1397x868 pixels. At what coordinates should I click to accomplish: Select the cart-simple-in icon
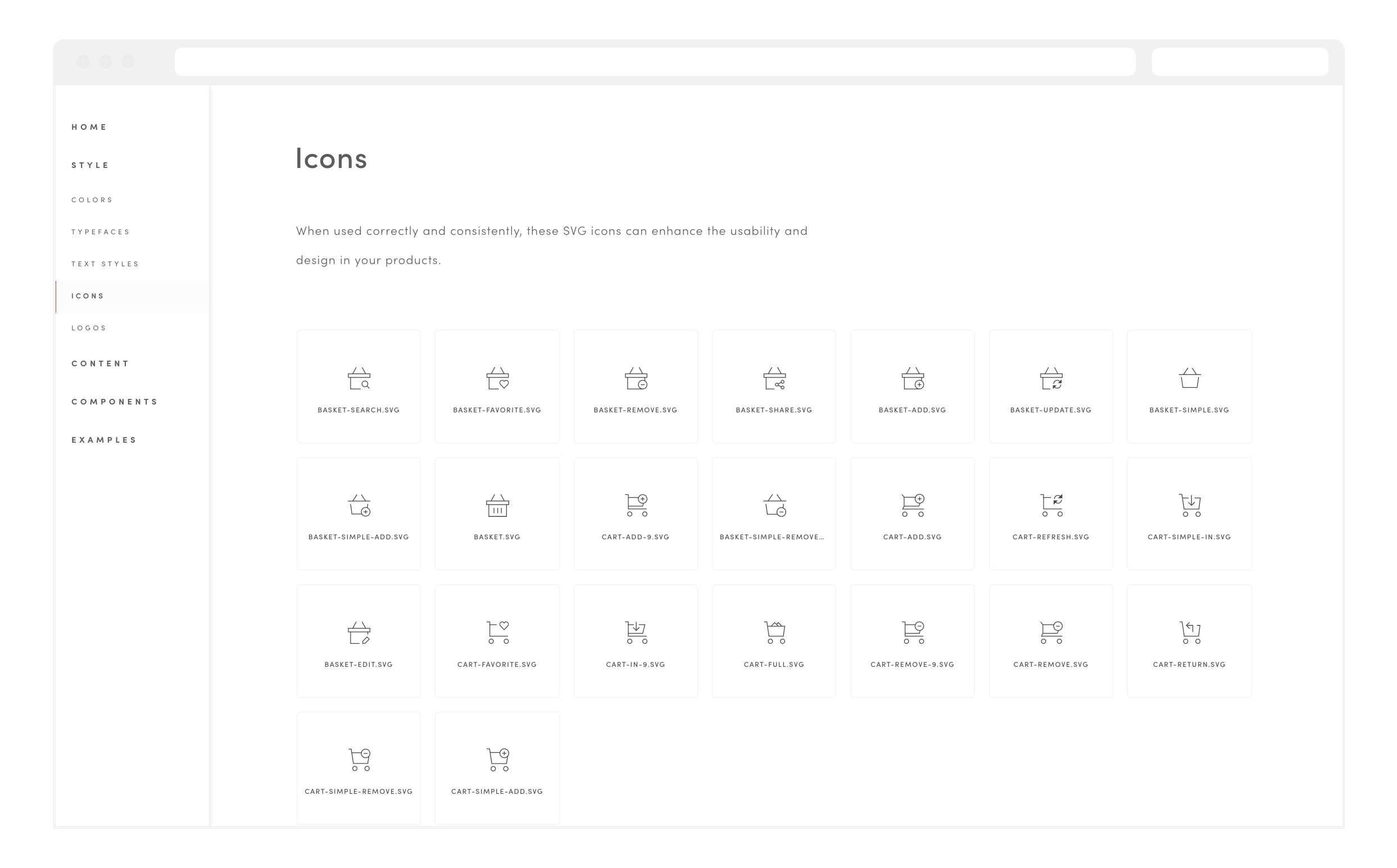1189,505
